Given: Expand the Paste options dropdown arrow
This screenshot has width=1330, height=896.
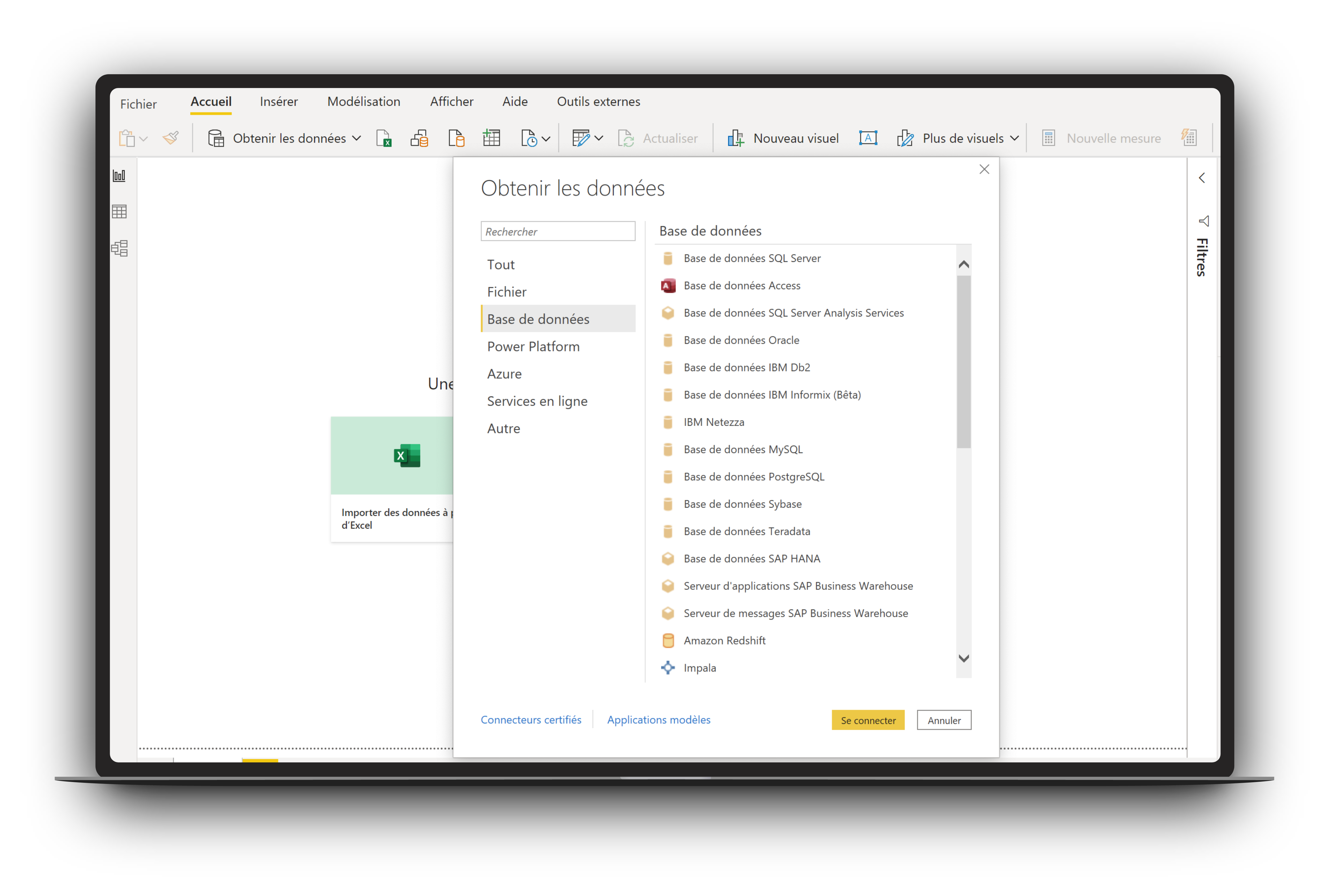Looking at the screenshot, I should pyautogui.click(x=143, y=139).
